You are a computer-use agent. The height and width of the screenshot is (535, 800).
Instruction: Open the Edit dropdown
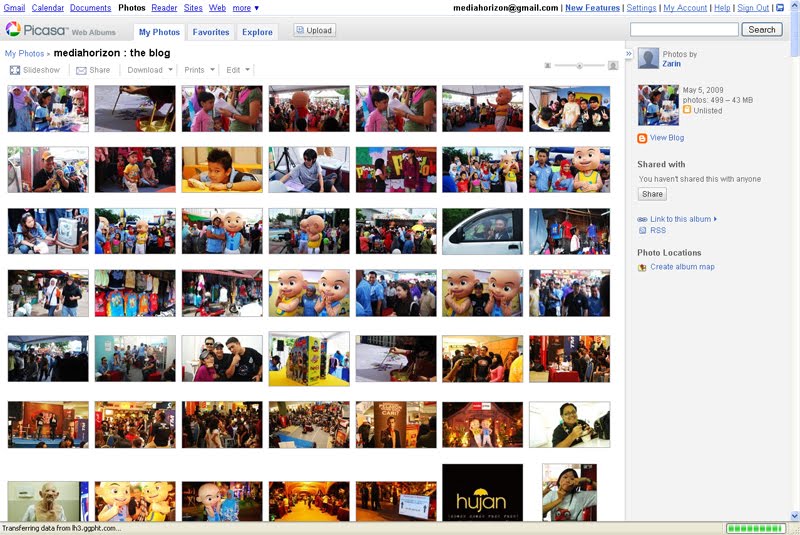tap(238, 70)
